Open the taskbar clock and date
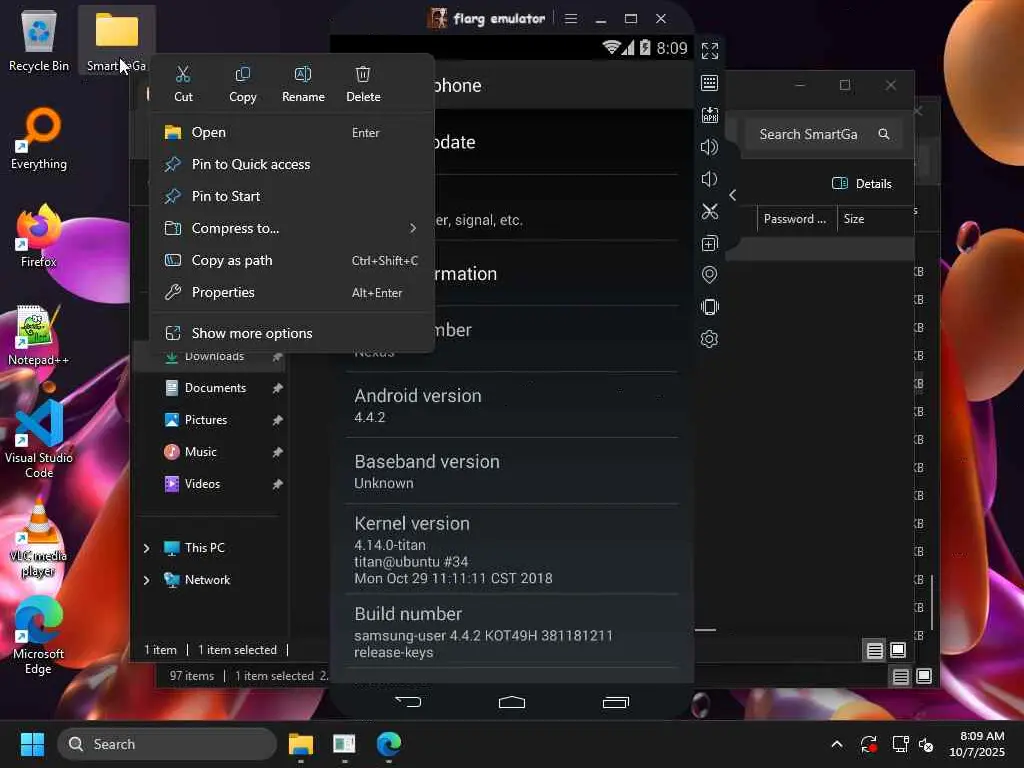1024x768 pixels. pos(977,744)
